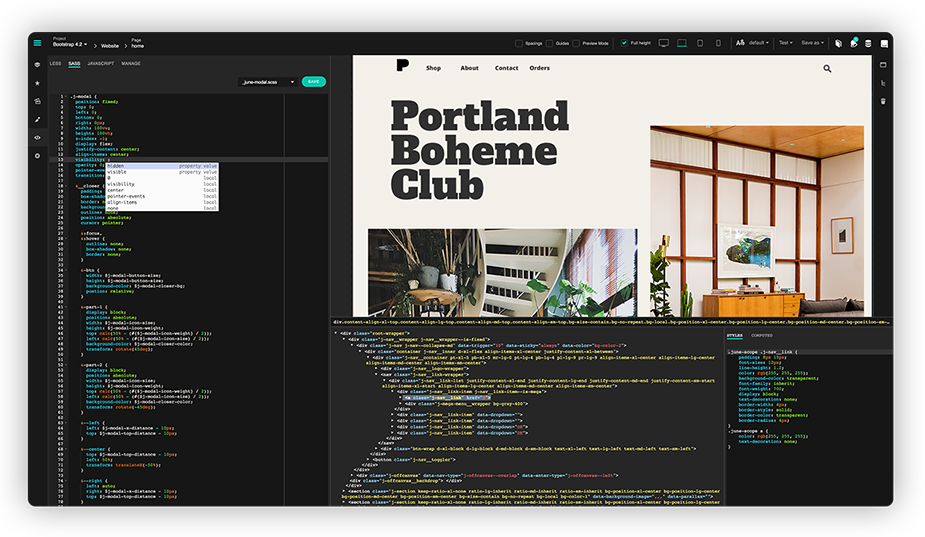This screenshot has width=925, height=537.
Task: Open the hamburger main menu icon
Action: pos(37,43)
